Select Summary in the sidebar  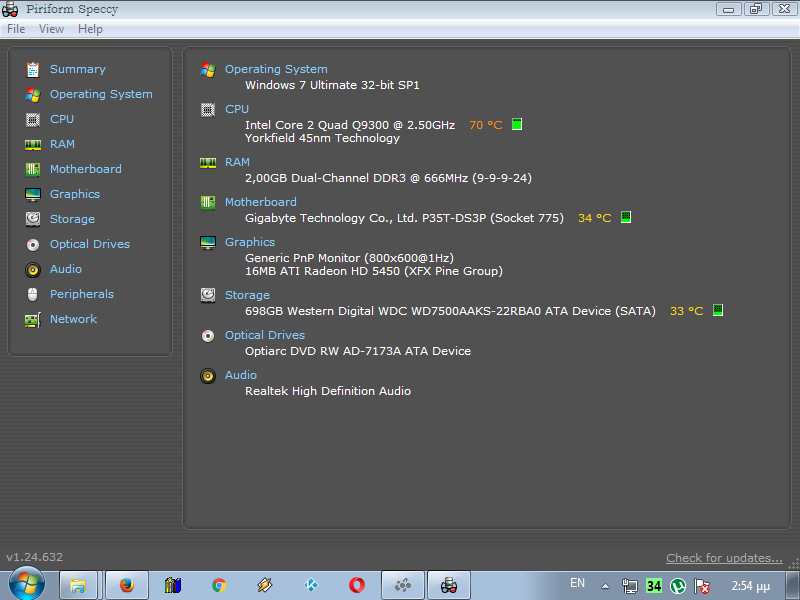78,69
